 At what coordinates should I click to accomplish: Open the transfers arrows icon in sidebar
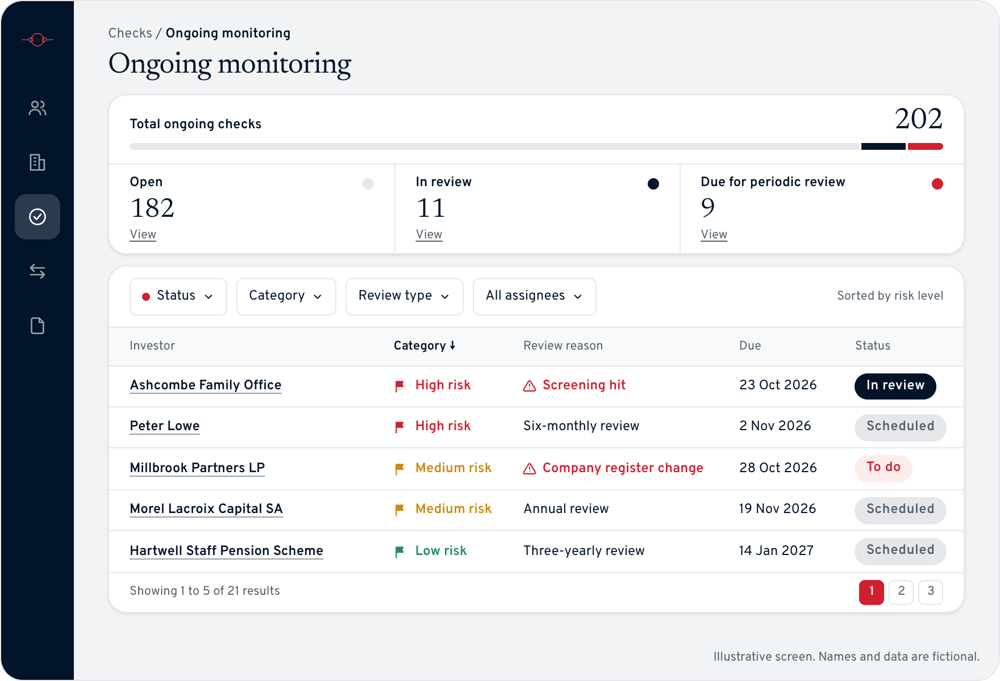coord(37,271)
